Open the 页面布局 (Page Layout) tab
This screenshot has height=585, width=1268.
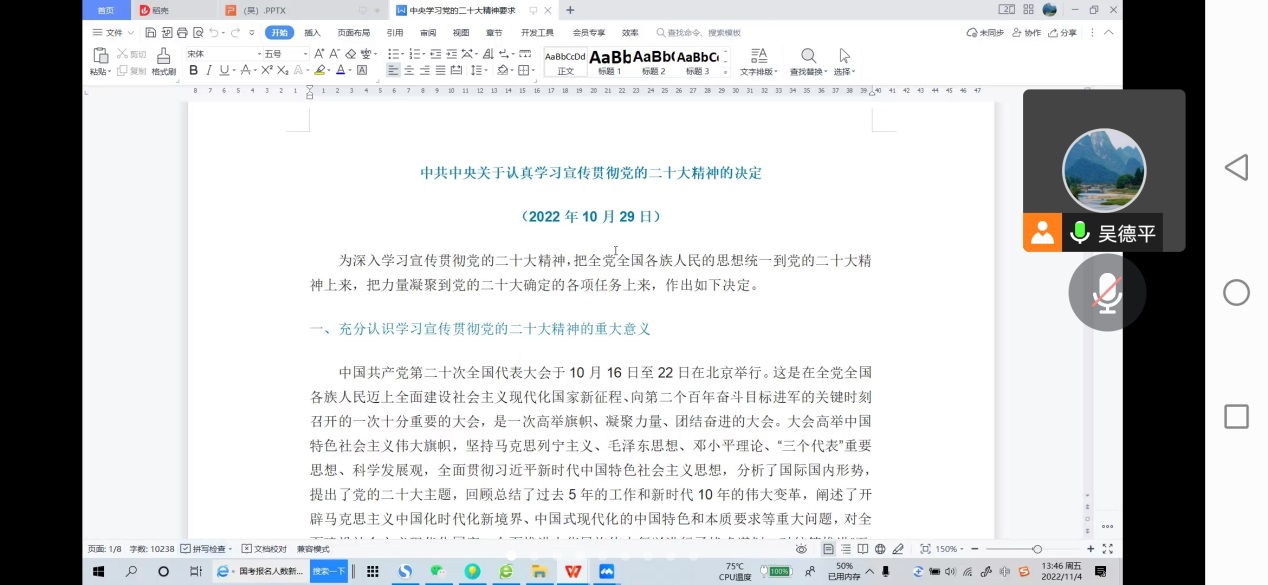[353, 33]
